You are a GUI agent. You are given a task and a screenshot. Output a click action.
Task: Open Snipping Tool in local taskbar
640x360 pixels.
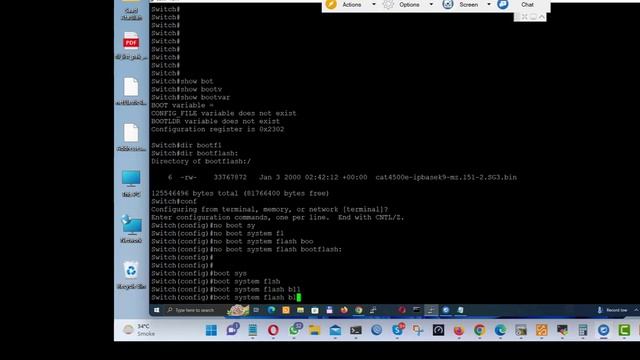418,330
